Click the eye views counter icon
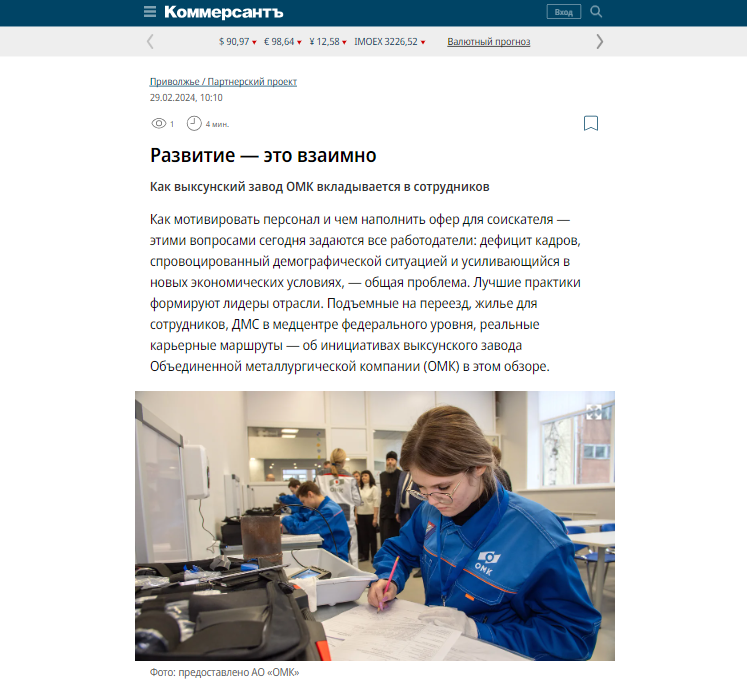Image resolution: width=747 pixels, height=688 pixels. click(x=159, y=123)
